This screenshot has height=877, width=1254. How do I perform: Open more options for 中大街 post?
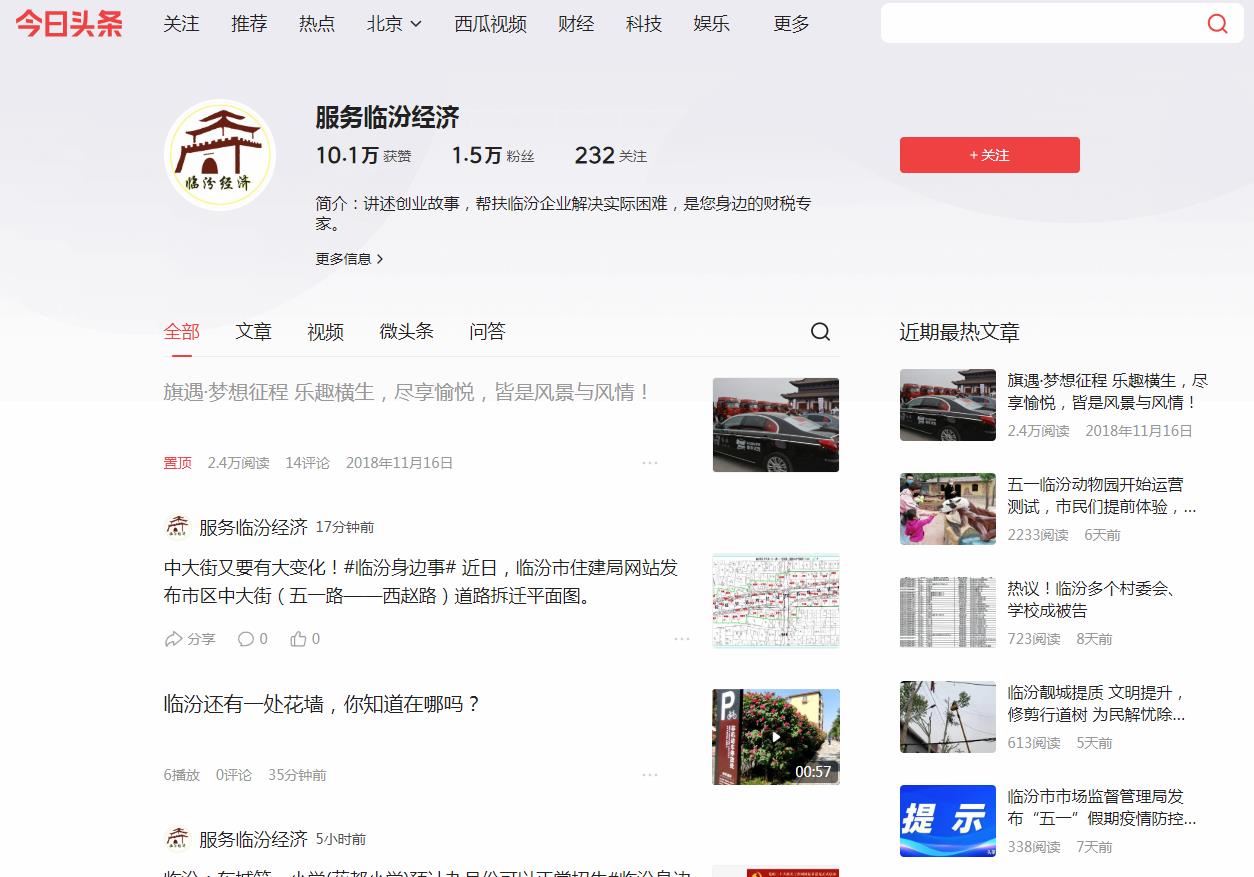click(x=682, y=639)
